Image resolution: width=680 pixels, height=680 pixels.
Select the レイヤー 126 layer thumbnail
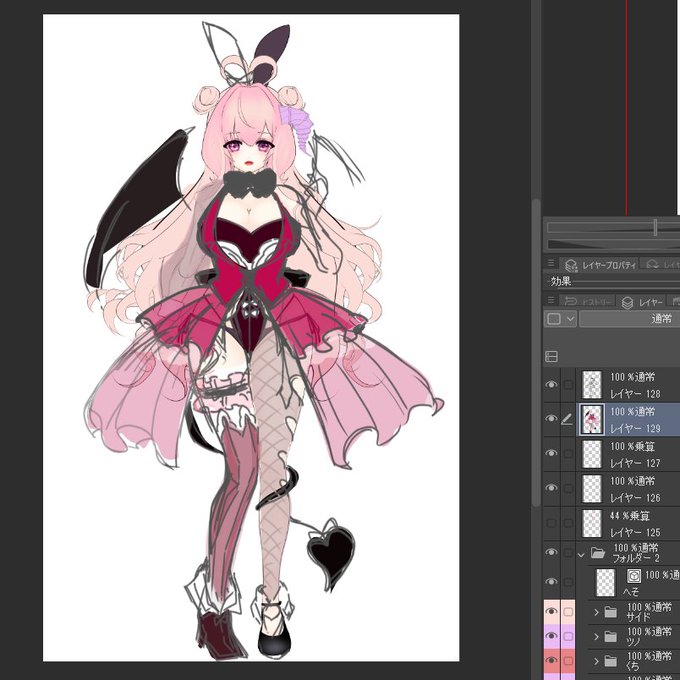(x=592, y=489)
